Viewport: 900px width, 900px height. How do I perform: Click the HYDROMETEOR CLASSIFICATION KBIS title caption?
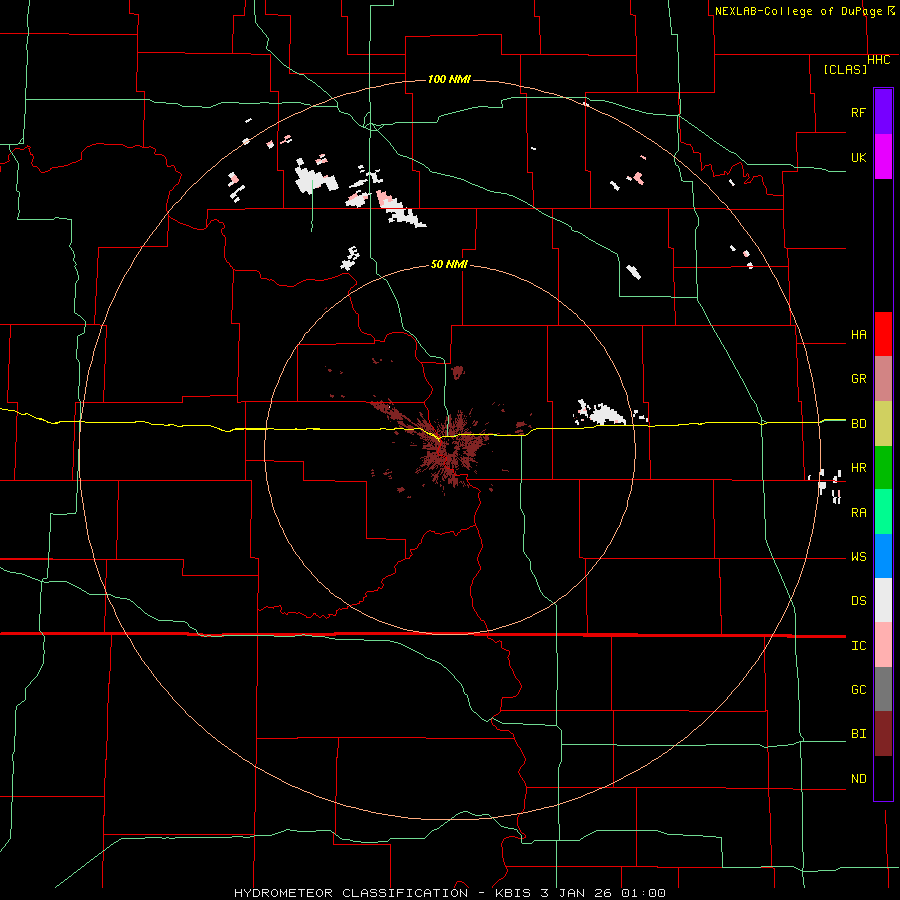coord(449,893)
